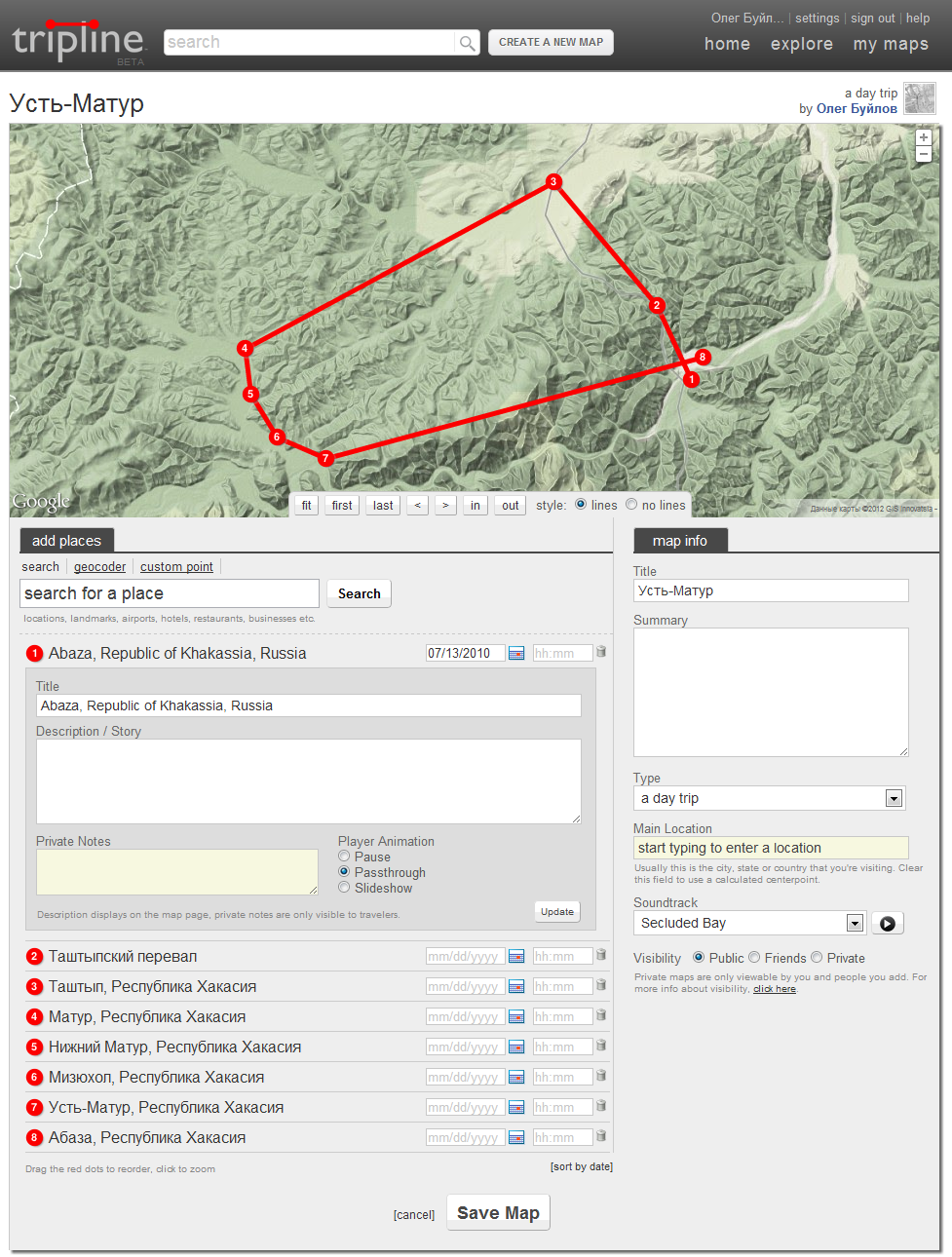
Task: Click map marker number 3
Action: coord(553,181)
